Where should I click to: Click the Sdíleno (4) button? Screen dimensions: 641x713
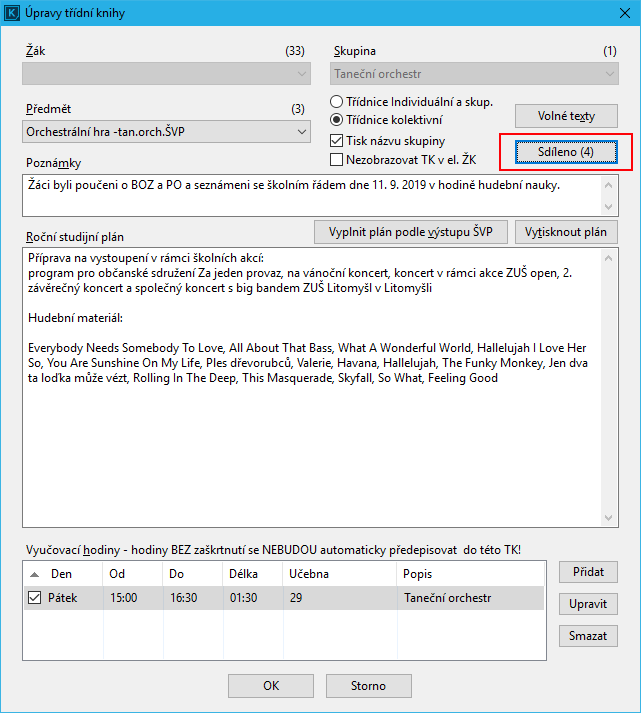tap(566, 151)
